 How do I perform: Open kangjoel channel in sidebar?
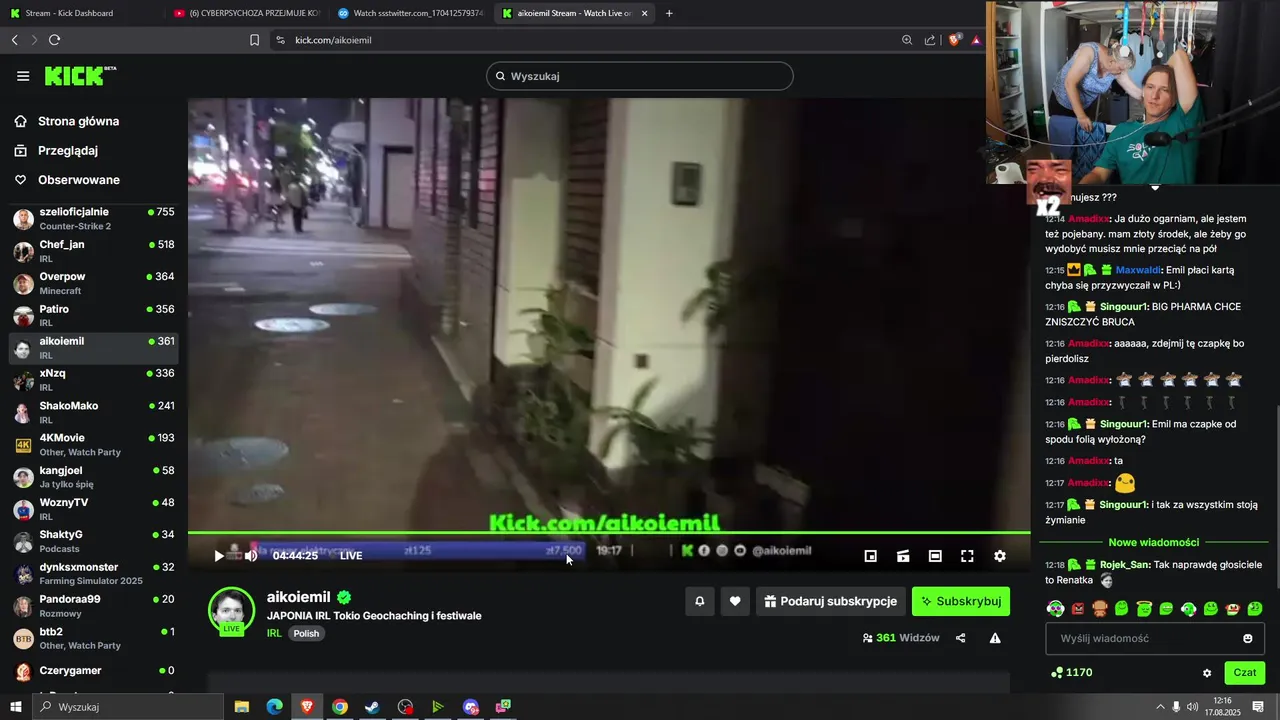point(94,477)
